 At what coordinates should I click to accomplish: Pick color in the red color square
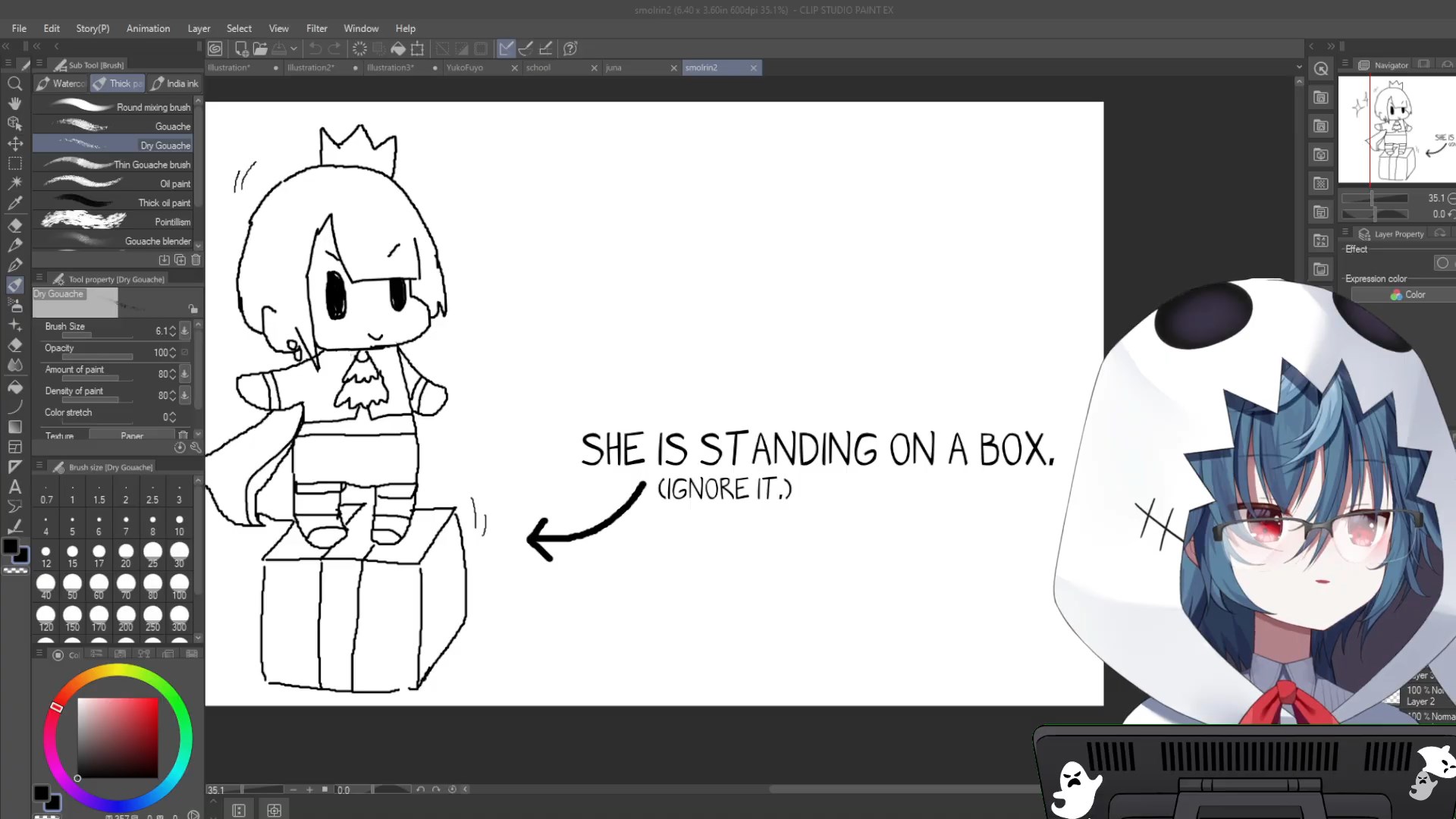118,736
